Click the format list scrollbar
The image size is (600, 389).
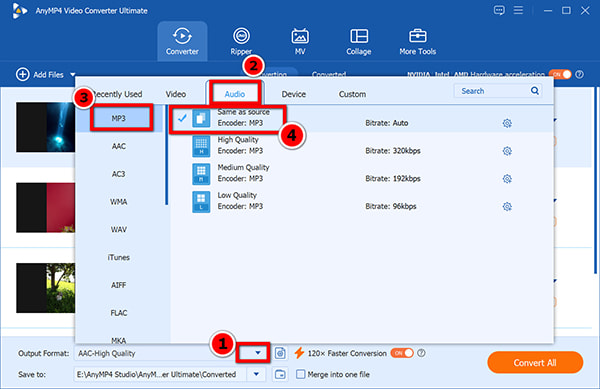coord(166,155)
